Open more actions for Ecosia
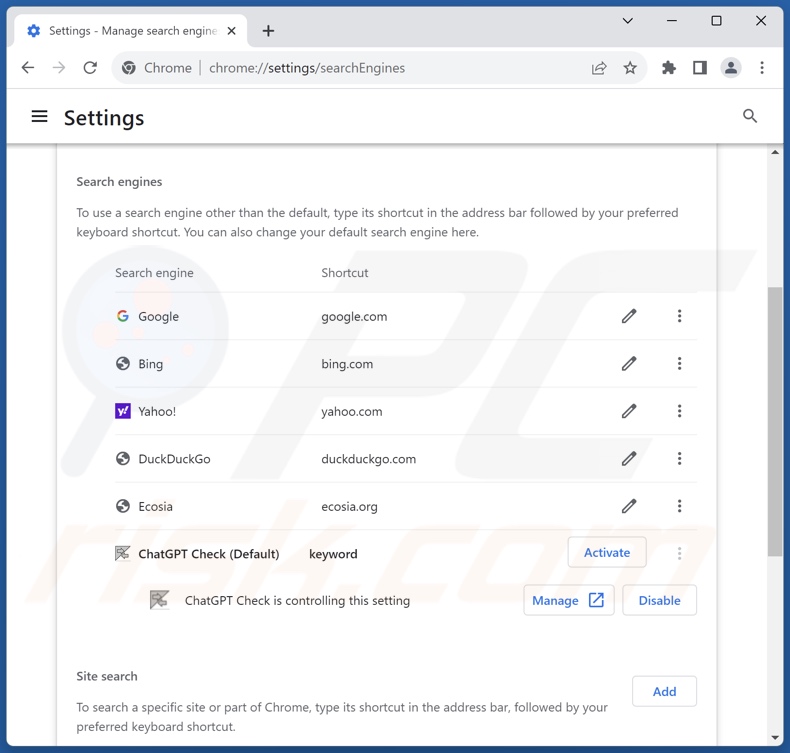 click(x=679, y=506)
